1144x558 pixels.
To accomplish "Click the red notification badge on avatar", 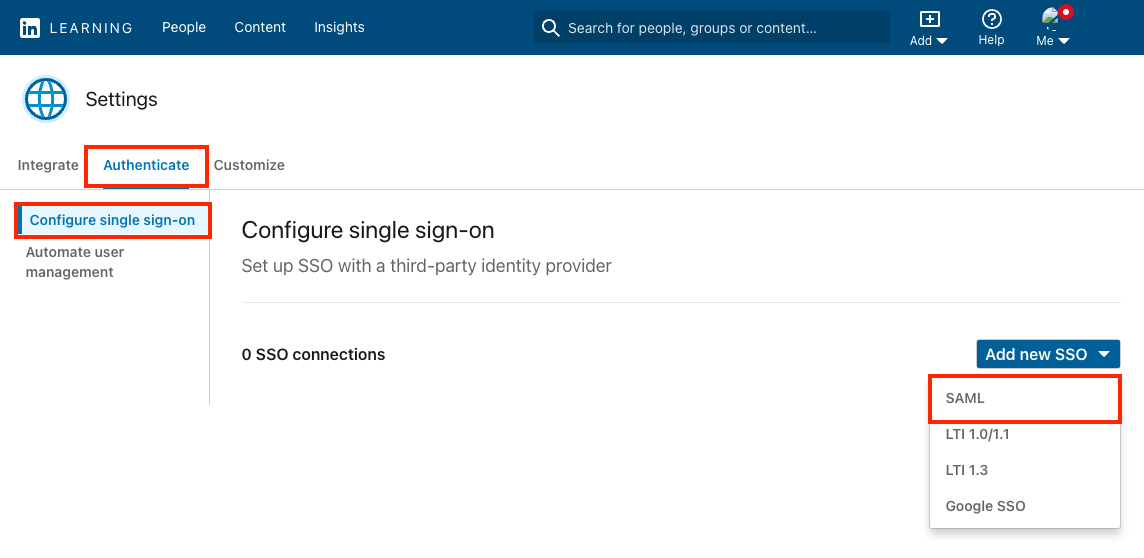I will pyautogui.click(x=1066, y=13).
